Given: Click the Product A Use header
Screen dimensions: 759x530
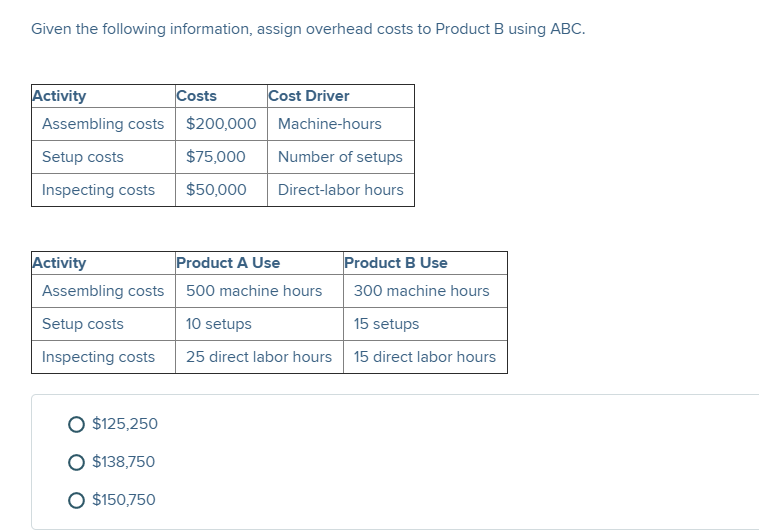Looking at the screenshot, I should point(259,263).
